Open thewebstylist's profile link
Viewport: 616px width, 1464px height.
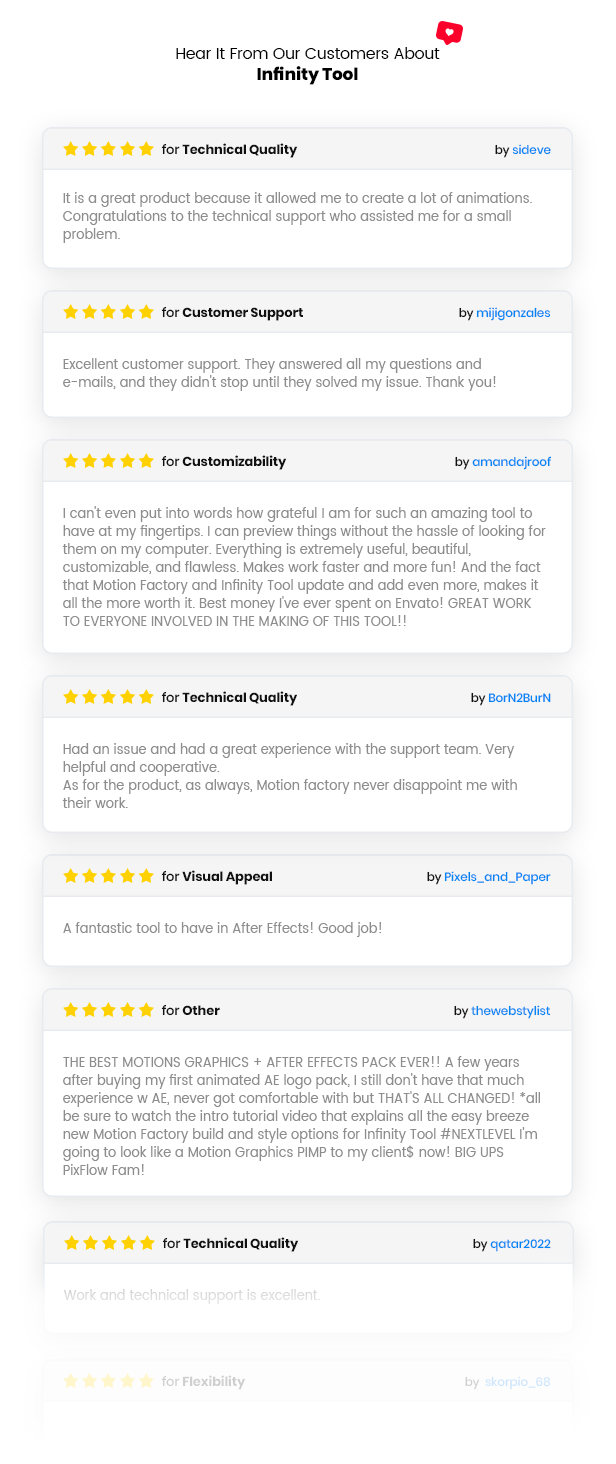(512, 1011)
